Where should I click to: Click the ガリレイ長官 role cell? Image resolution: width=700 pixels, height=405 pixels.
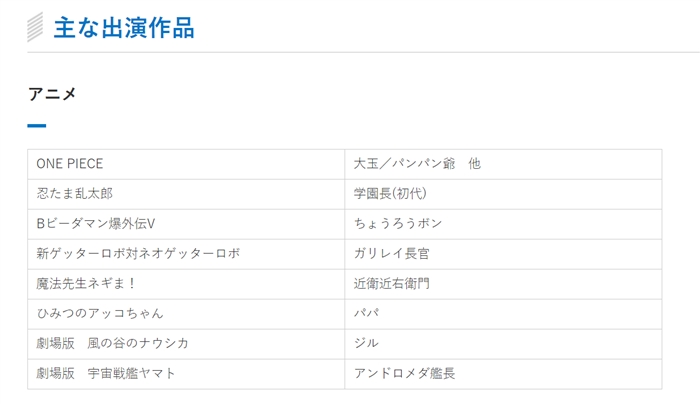(x=392, y=253)
